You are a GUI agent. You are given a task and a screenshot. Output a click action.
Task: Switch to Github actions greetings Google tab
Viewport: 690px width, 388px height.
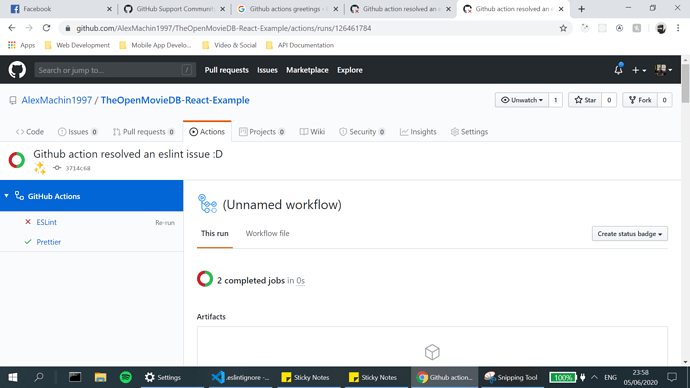tap(288, 9)
